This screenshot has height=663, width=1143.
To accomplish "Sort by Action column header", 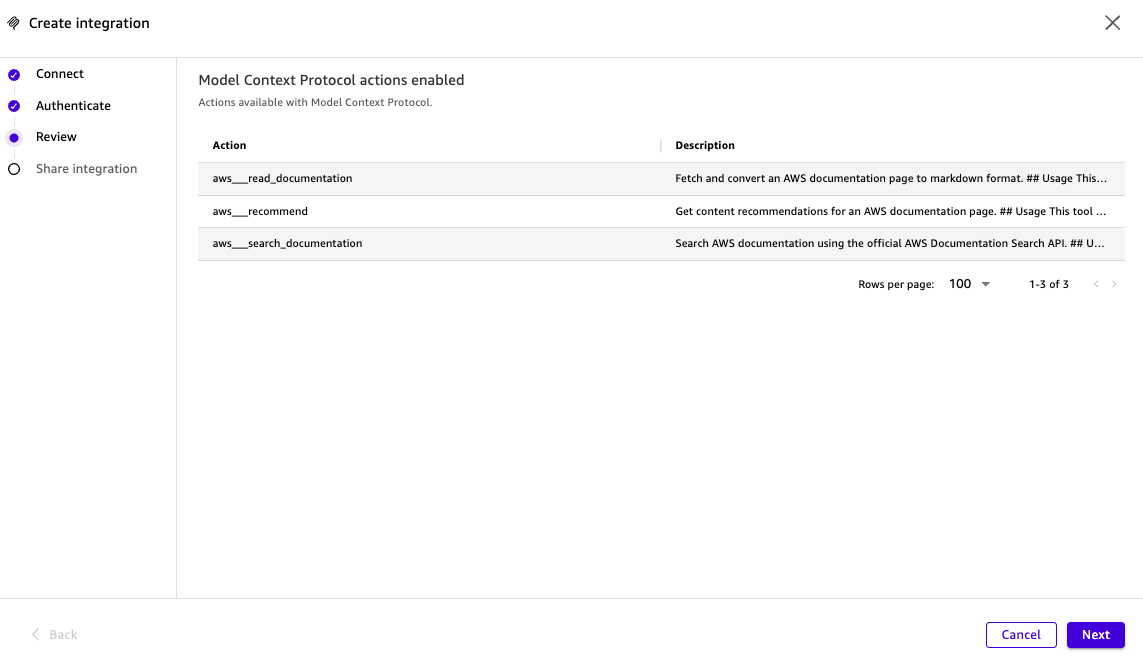I will pyautogui.click(x=229, y=146).
